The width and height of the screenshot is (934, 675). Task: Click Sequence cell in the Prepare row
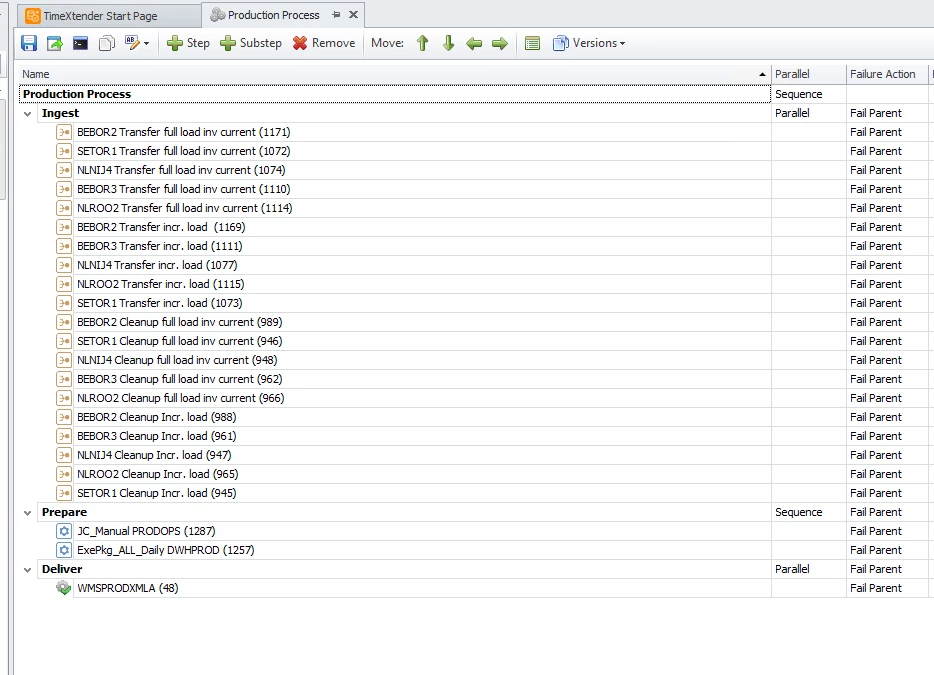tap(808, 512)
